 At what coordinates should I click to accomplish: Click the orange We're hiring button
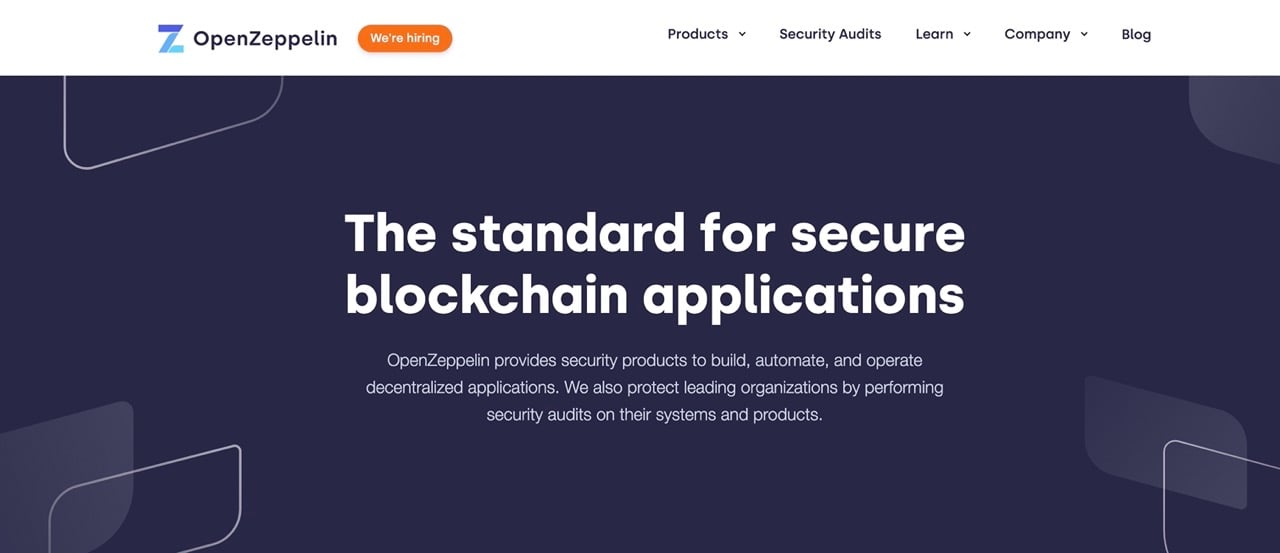click(405, 38)
